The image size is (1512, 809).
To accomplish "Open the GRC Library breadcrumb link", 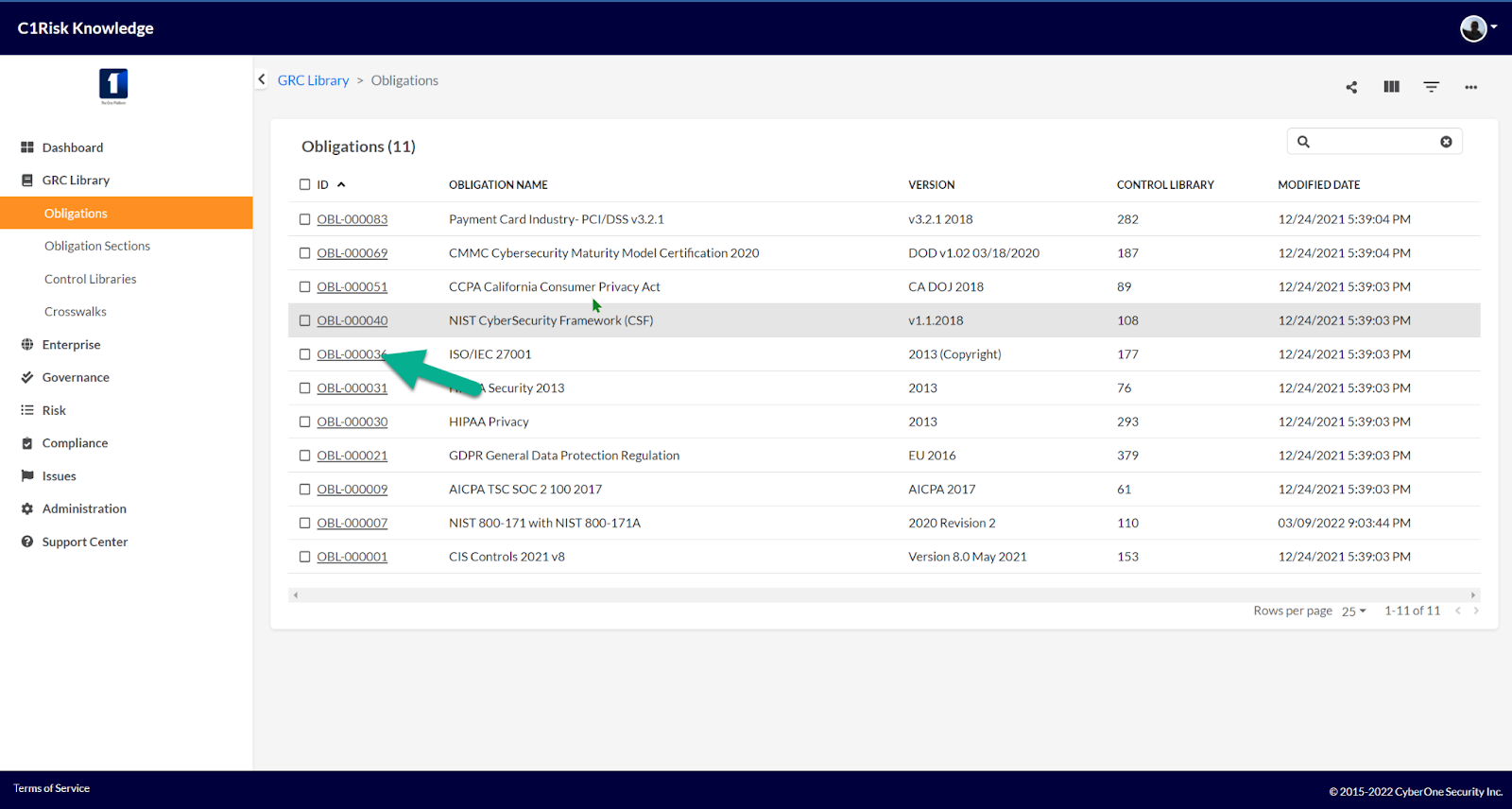I will tap(313, 80).
